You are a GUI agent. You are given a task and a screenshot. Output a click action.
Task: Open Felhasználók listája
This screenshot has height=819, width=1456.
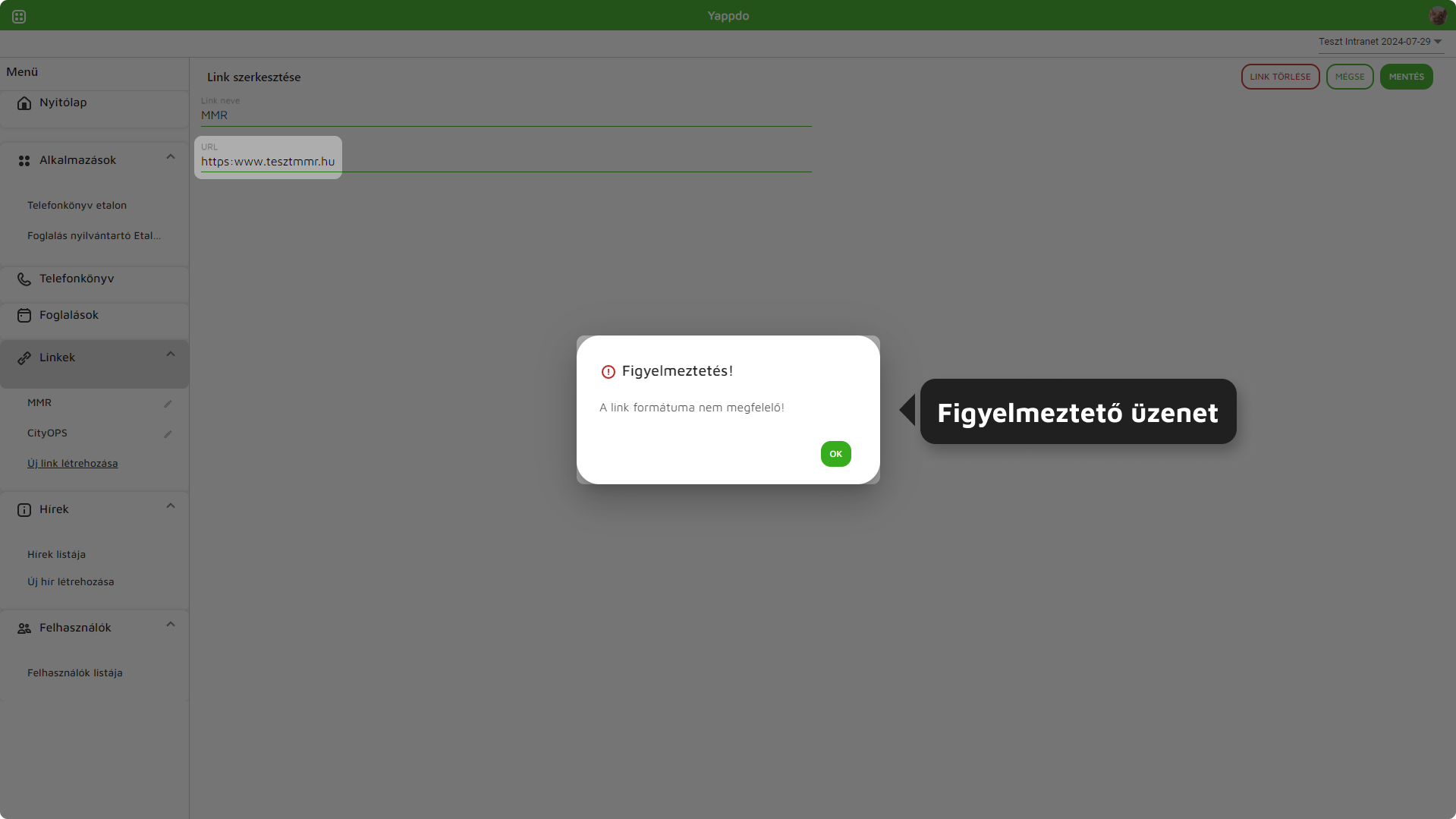coord(74,673)
